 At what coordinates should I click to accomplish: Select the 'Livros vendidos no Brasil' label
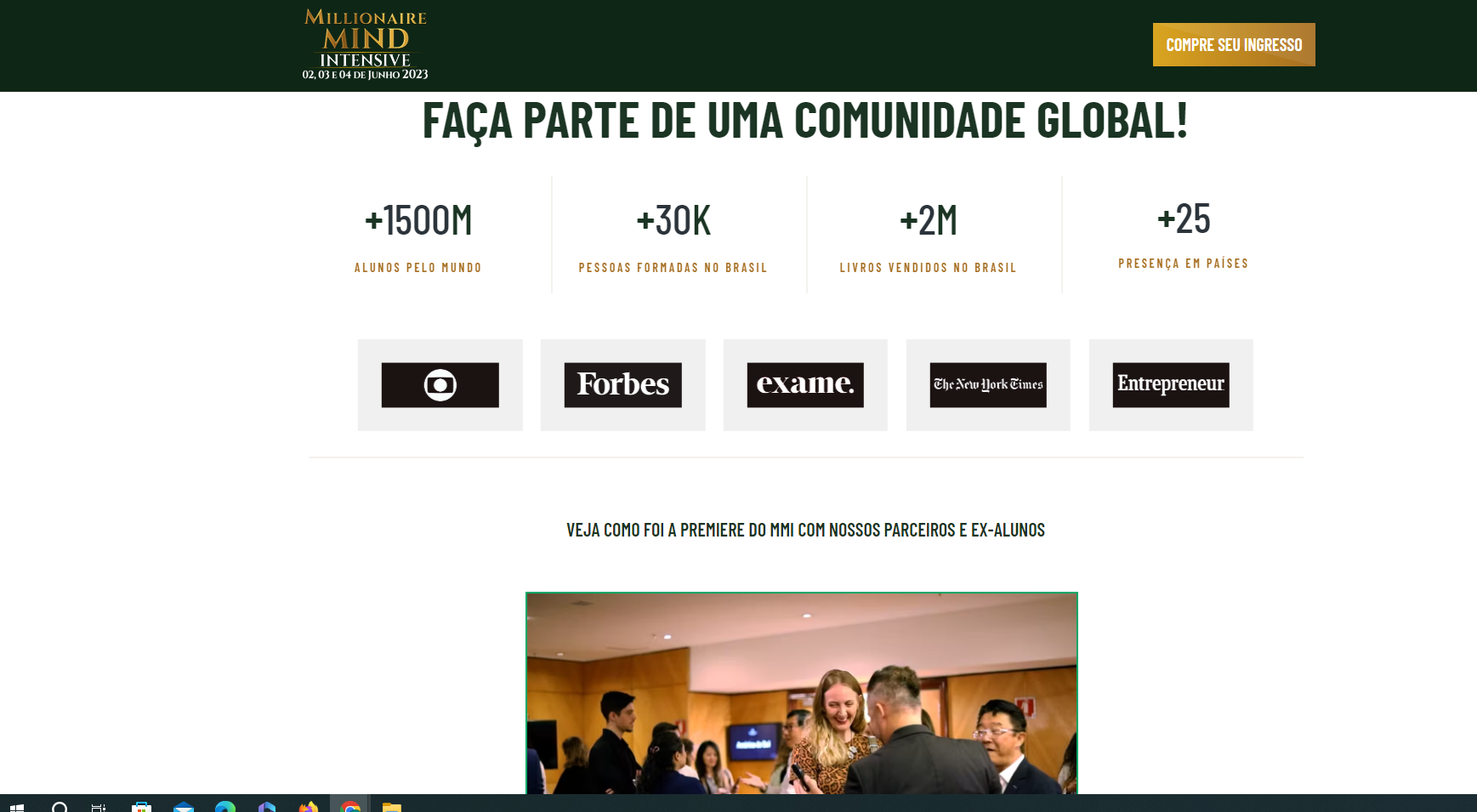click(x=929, y=268)
